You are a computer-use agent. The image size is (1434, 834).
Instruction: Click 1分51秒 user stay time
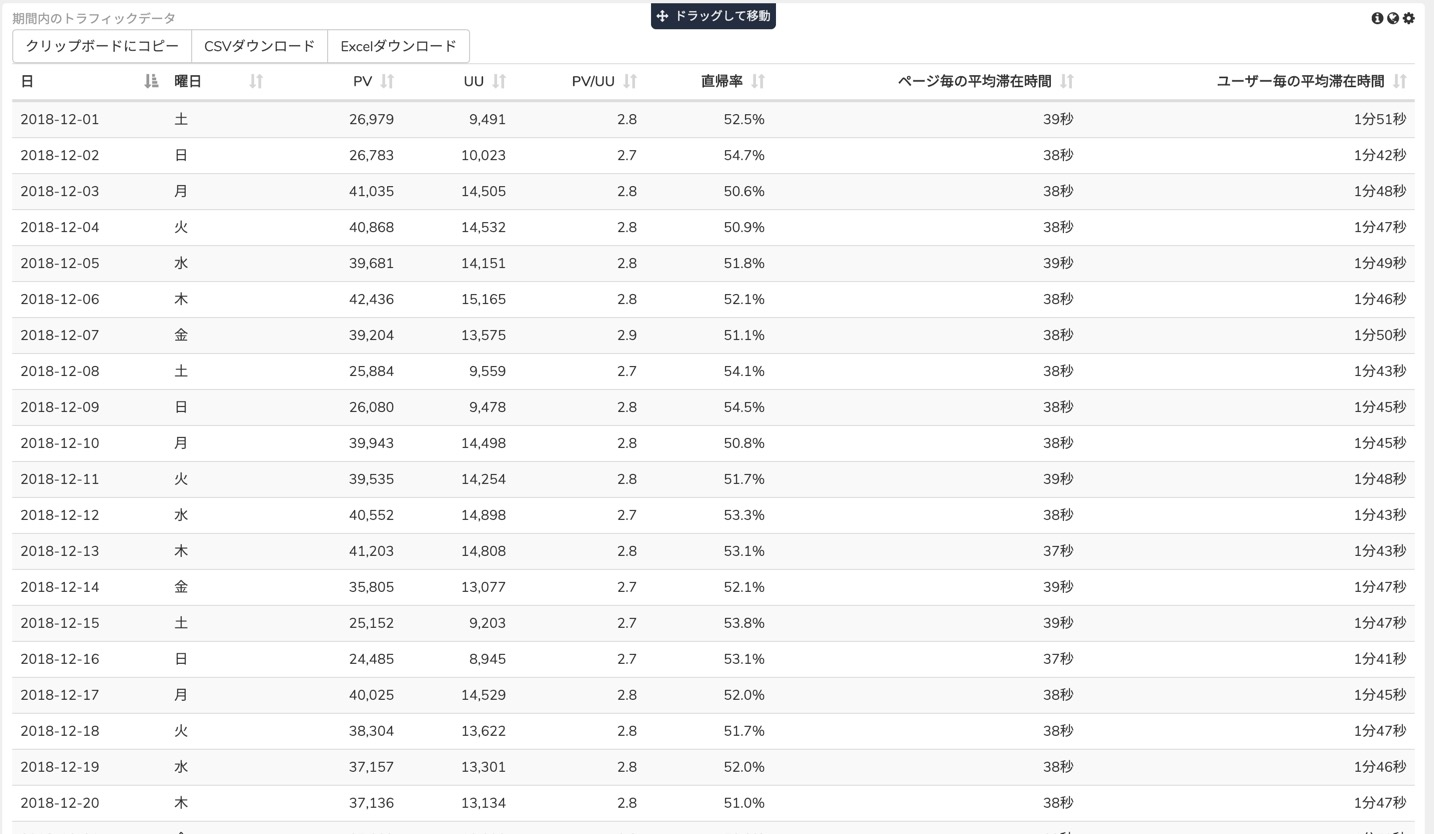pos(1380,119)
